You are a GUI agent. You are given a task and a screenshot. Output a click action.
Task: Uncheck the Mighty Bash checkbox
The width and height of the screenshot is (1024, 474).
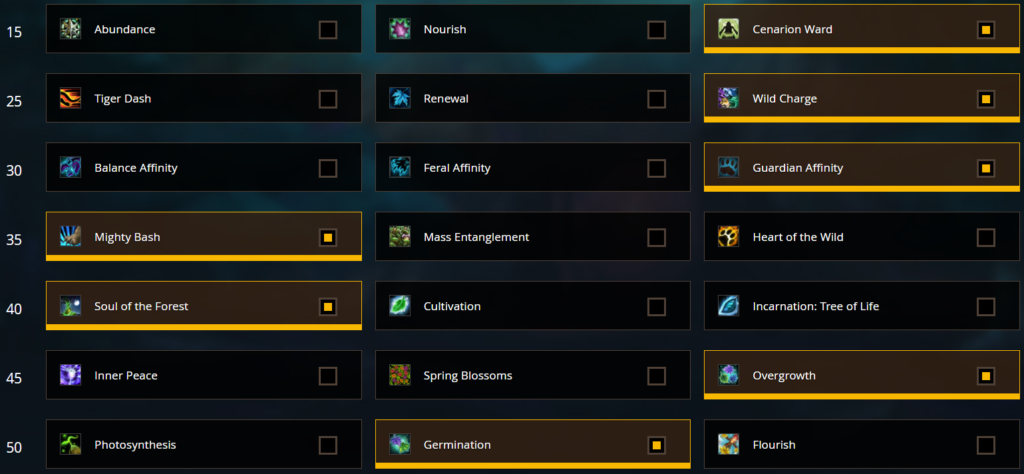click(328, 237)
